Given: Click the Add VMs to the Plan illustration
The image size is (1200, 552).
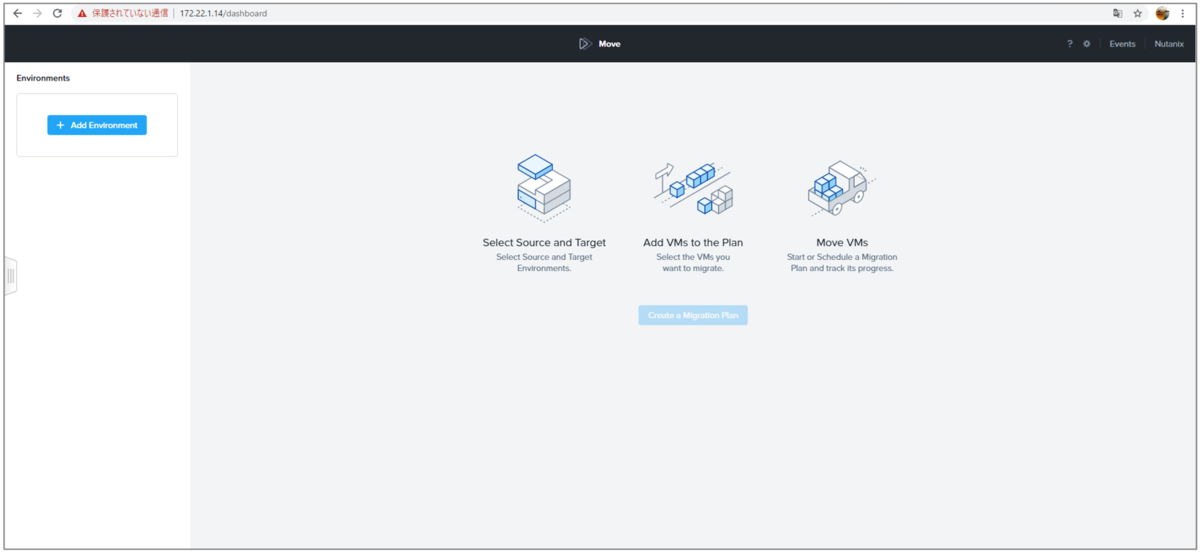Looking at the screenshot, I should coord(693,188).
